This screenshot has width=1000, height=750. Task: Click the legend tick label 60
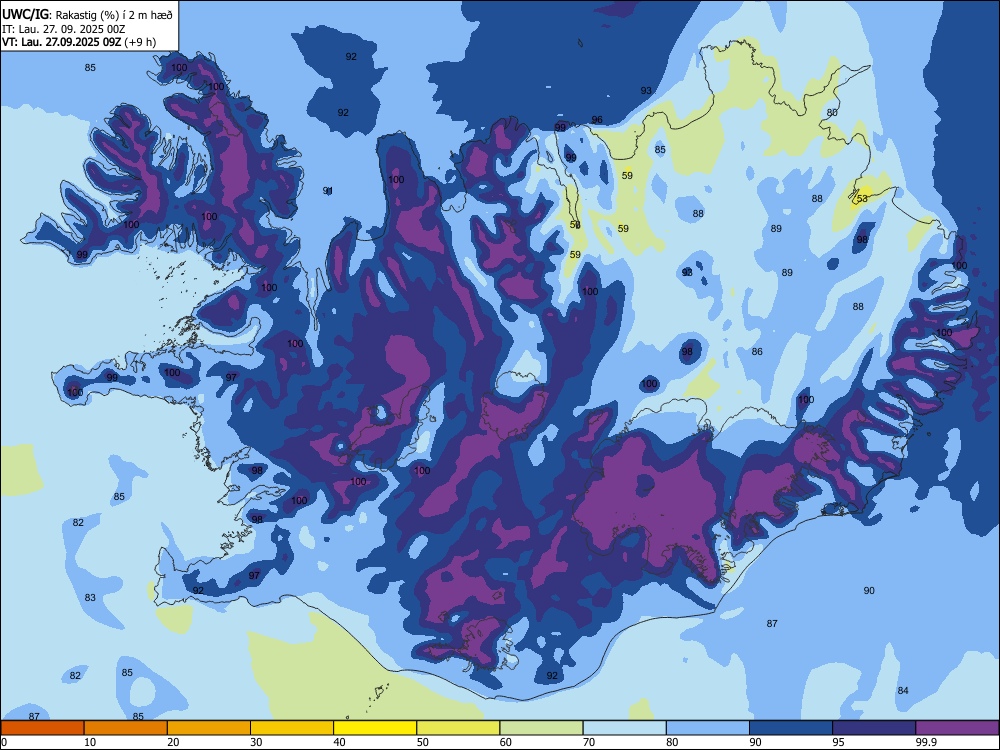506,742
